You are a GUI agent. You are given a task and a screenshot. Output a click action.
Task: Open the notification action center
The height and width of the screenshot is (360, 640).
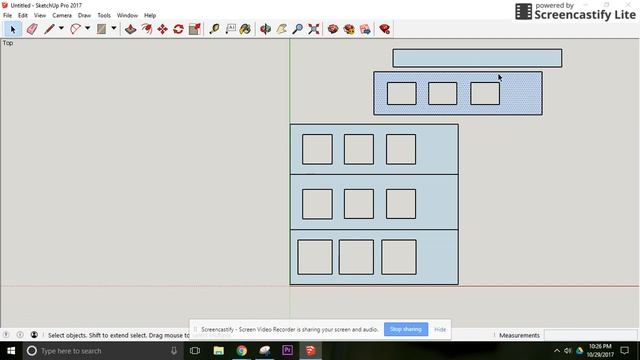click(624, 351)
